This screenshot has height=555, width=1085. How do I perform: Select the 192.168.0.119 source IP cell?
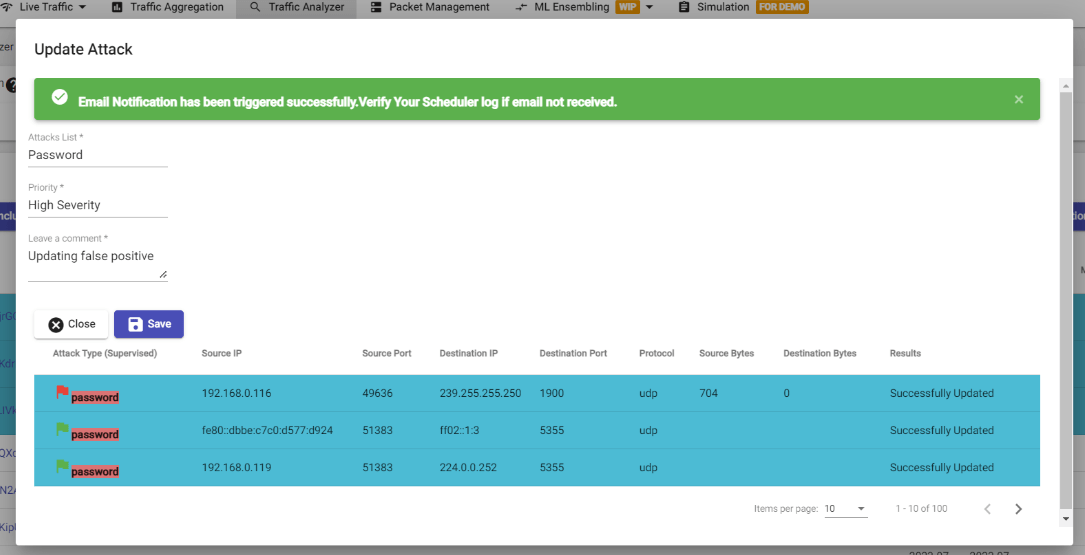pos(237,468)
